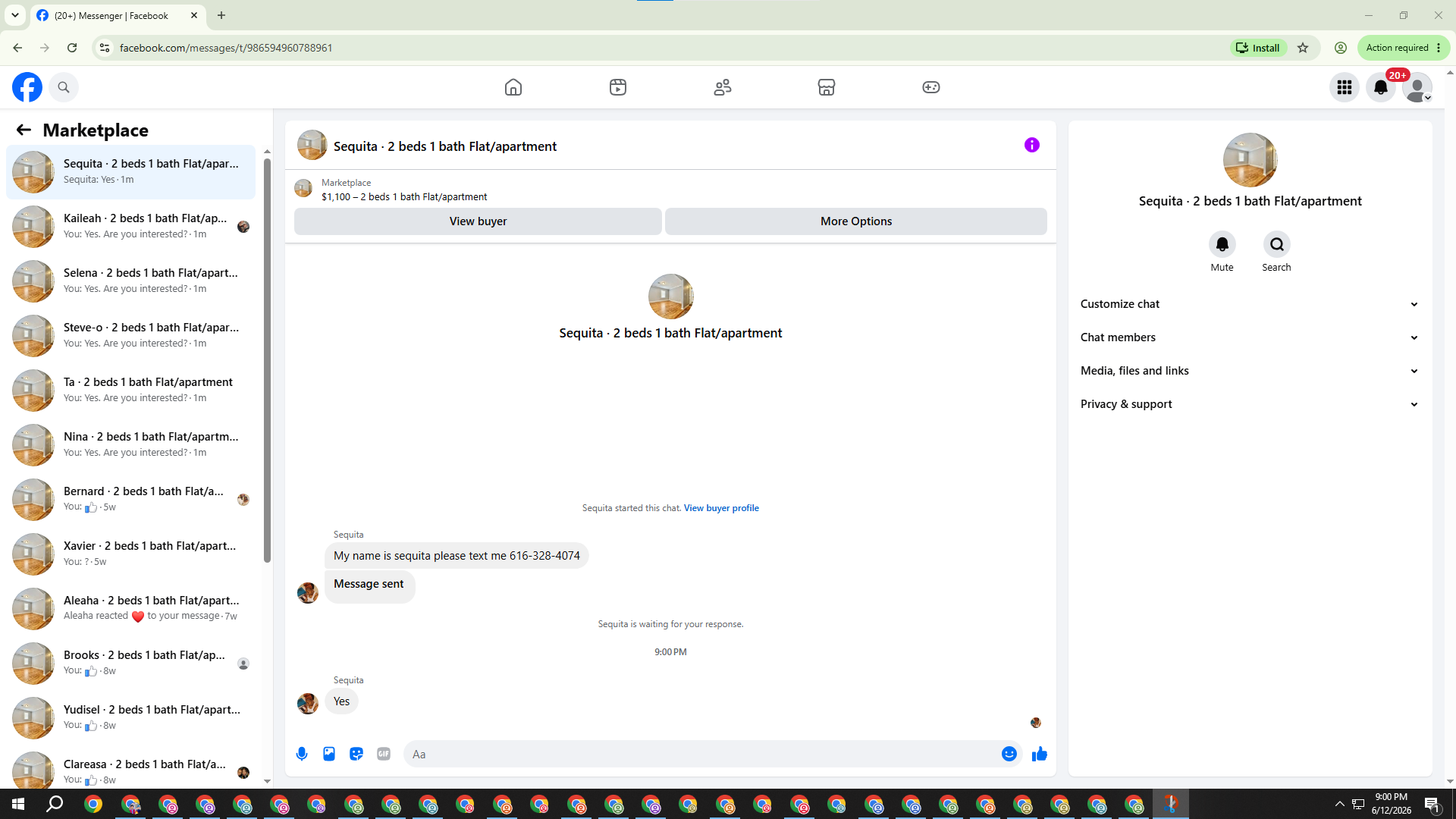This screenshot has height=819, width=1456.
Task: Open the View buyer profile link
Action: click(721, 508)
